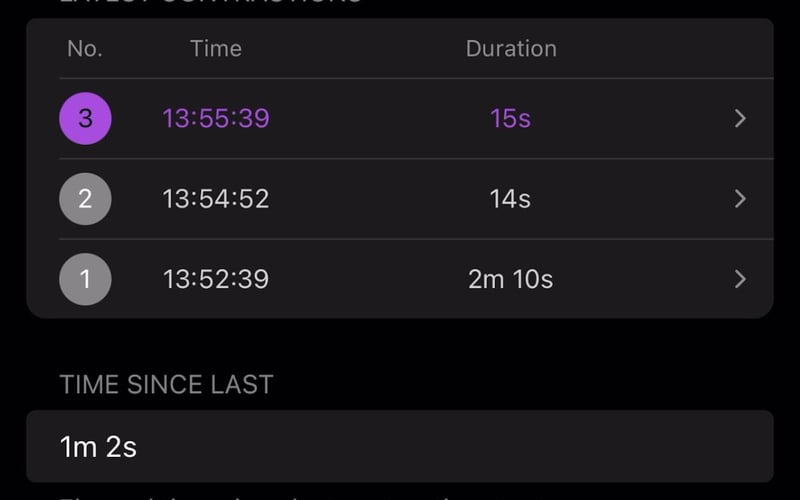Screen dimensions: 800x500
Task: Tap the 14s duration value
Action: click(x=510, y=199)
